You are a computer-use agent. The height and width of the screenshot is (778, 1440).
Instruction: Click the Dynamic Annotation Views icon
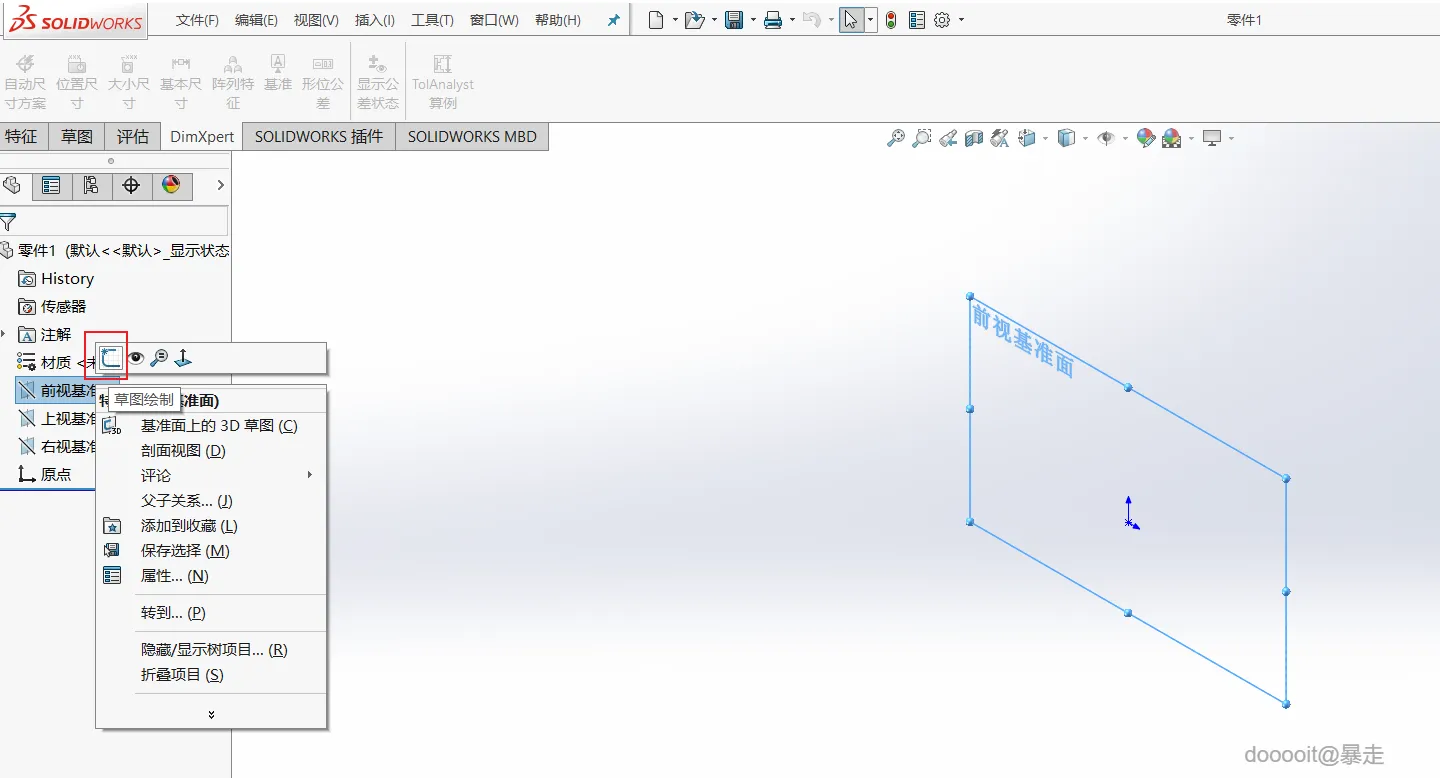(x=999, y=138)
